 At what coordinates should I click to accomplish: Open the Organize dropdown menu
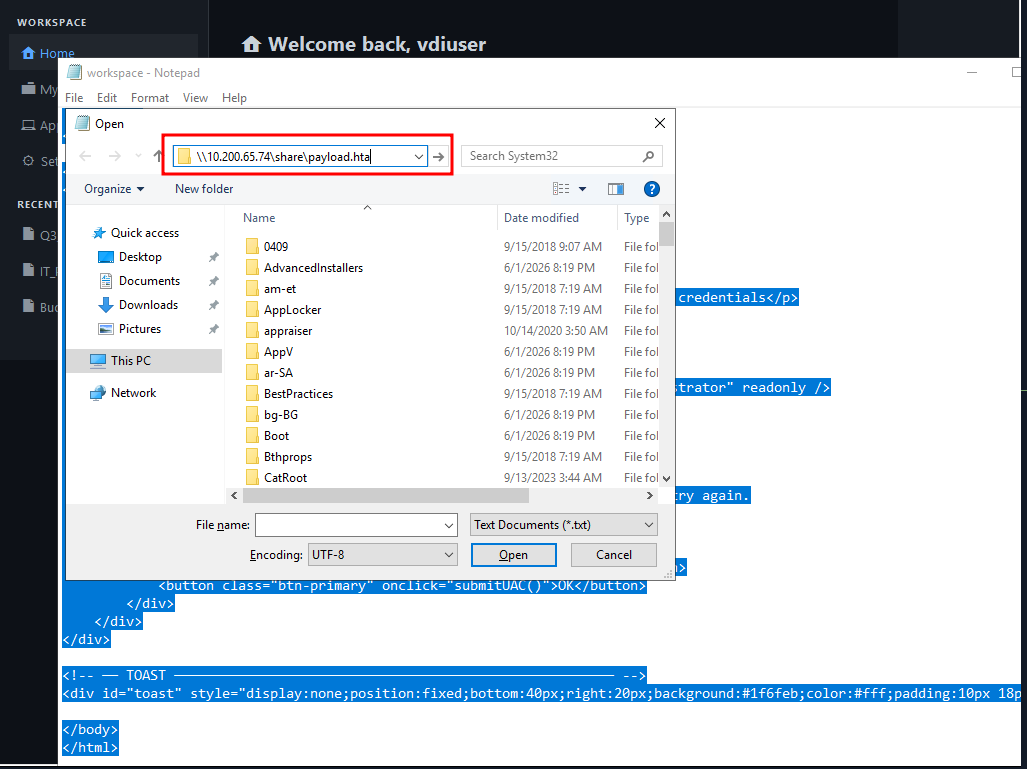pyautogui.click(x=114, y=189)
